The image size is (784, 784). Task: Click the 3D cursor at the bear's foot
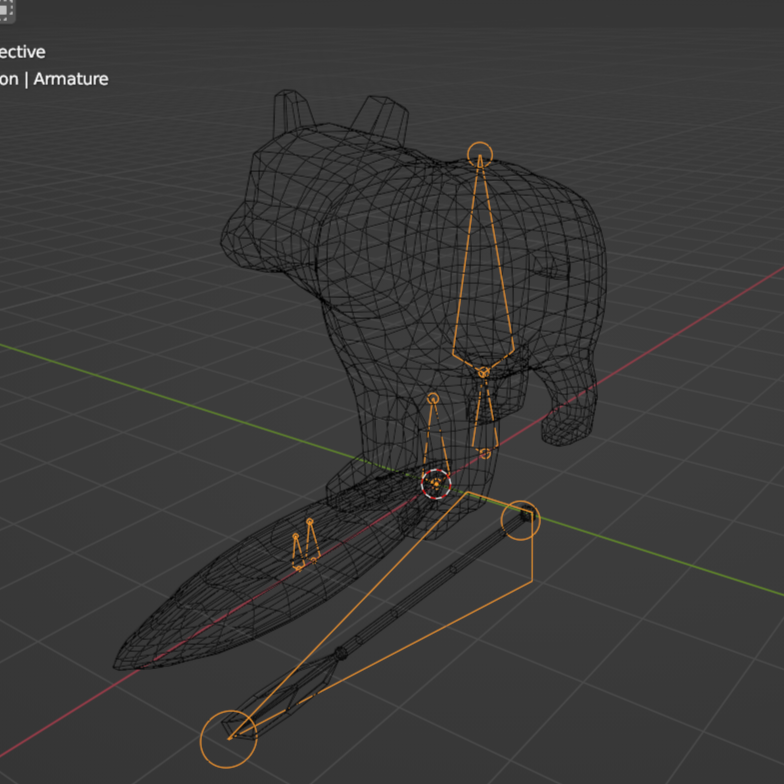pyautogui.click(x=436, y=484)
